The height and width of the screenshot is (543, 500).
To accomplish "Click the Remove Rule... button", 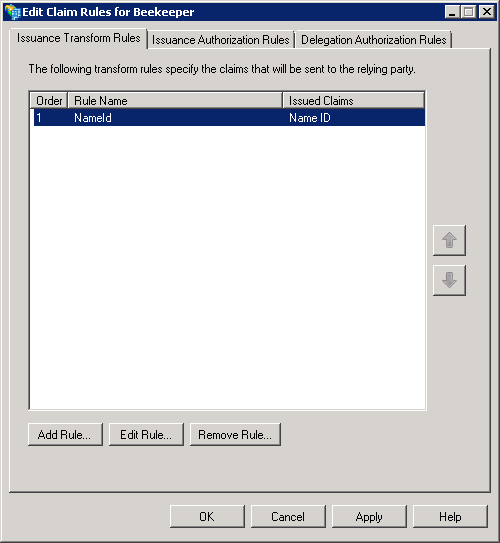I will (x=235, y=434).
